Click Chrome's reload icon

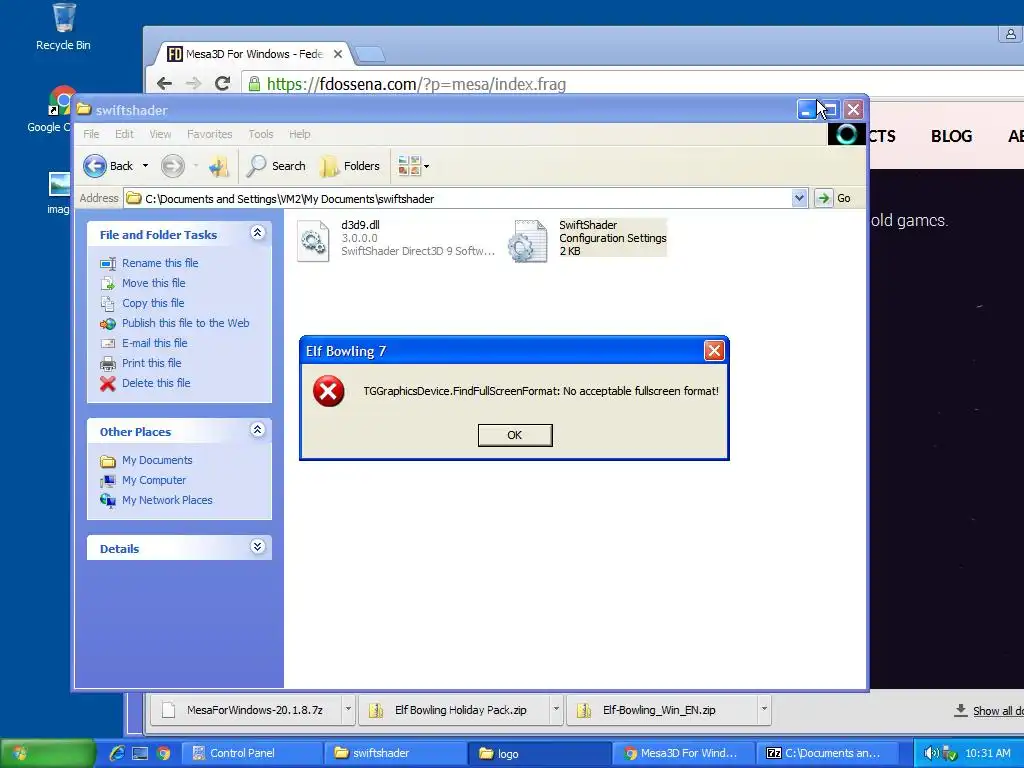pyautogui.click(x=222, y=84)
